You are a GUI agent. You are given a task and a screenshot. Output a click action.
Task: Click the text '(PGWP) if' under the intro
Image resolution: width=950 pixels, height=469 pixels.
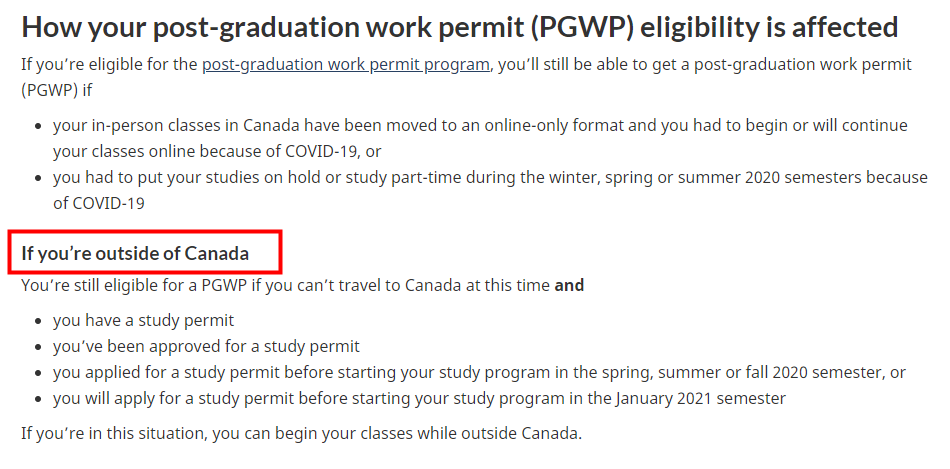(56, 90)
